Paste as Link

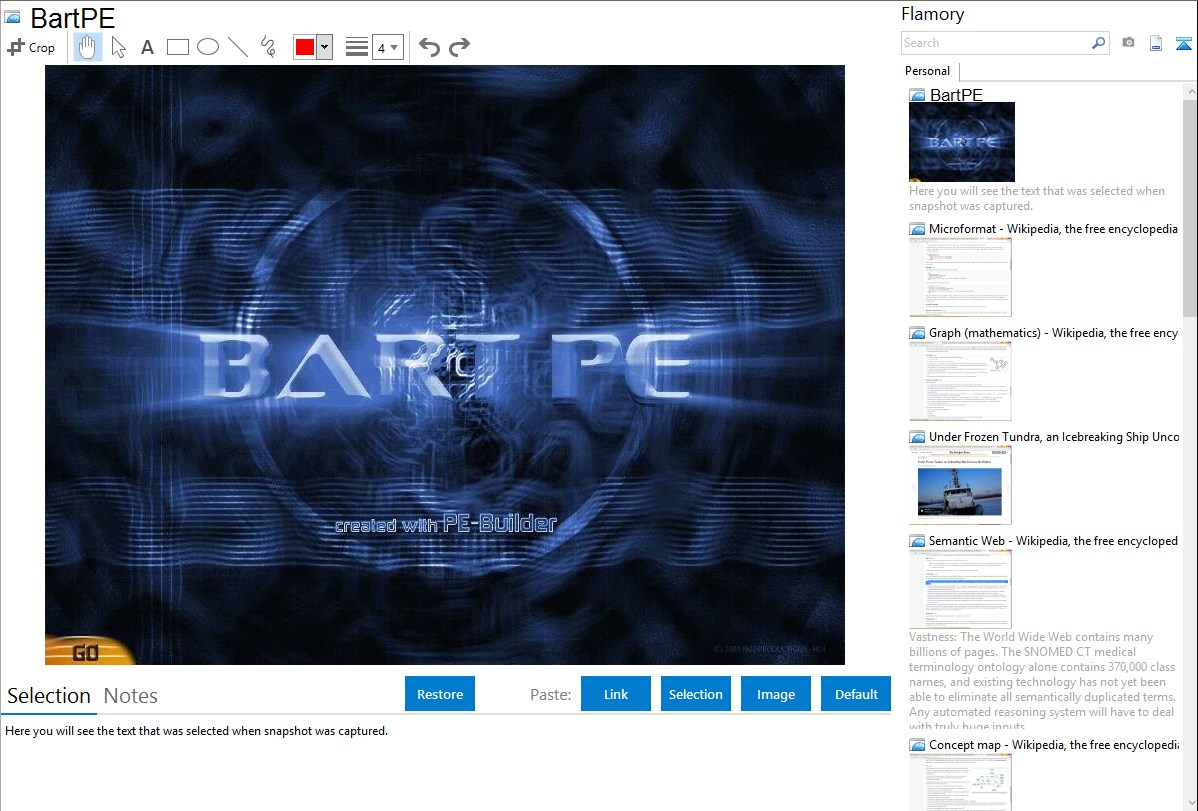(616, 694)
